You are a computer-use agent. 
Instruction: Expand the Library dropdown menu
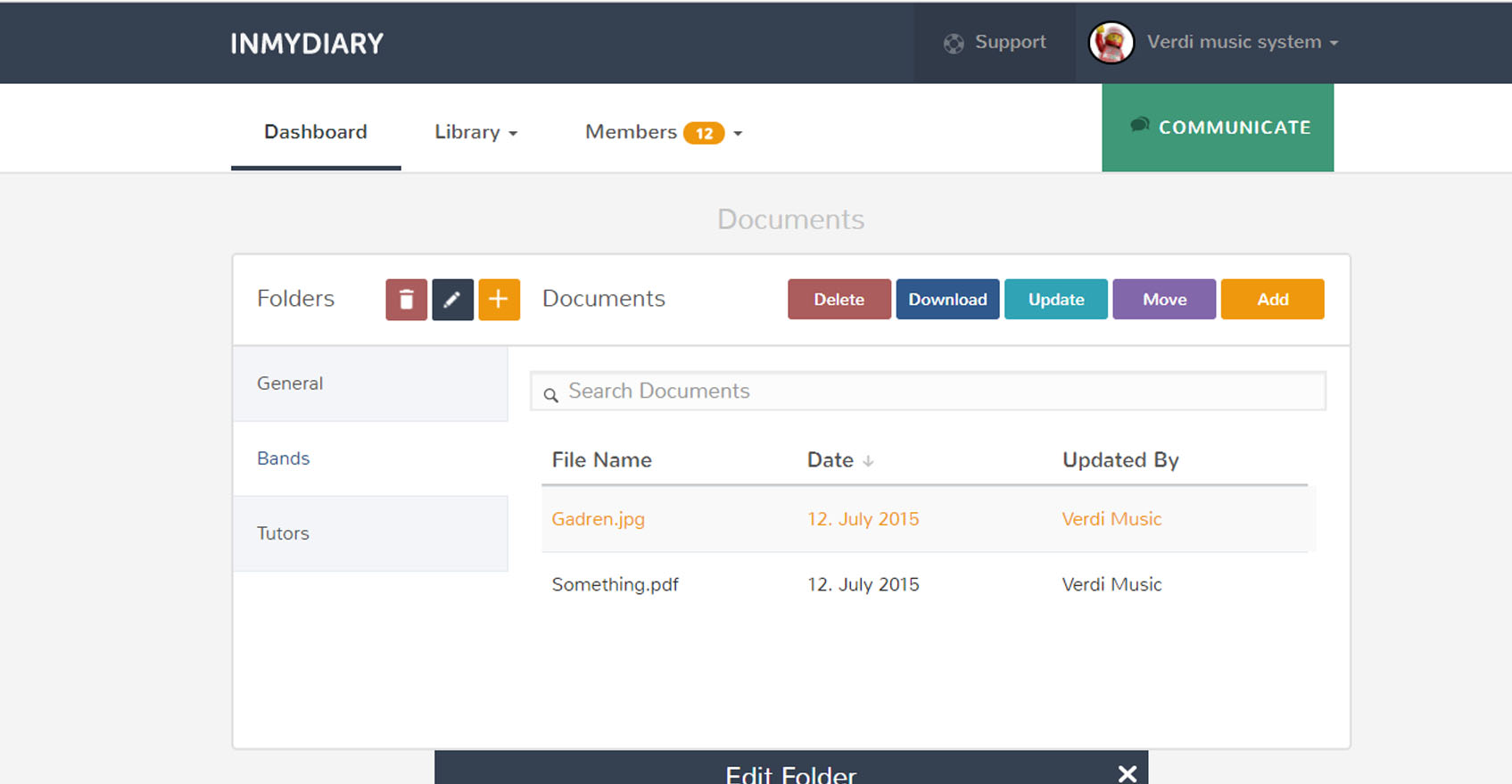click(x=475, y=132)
